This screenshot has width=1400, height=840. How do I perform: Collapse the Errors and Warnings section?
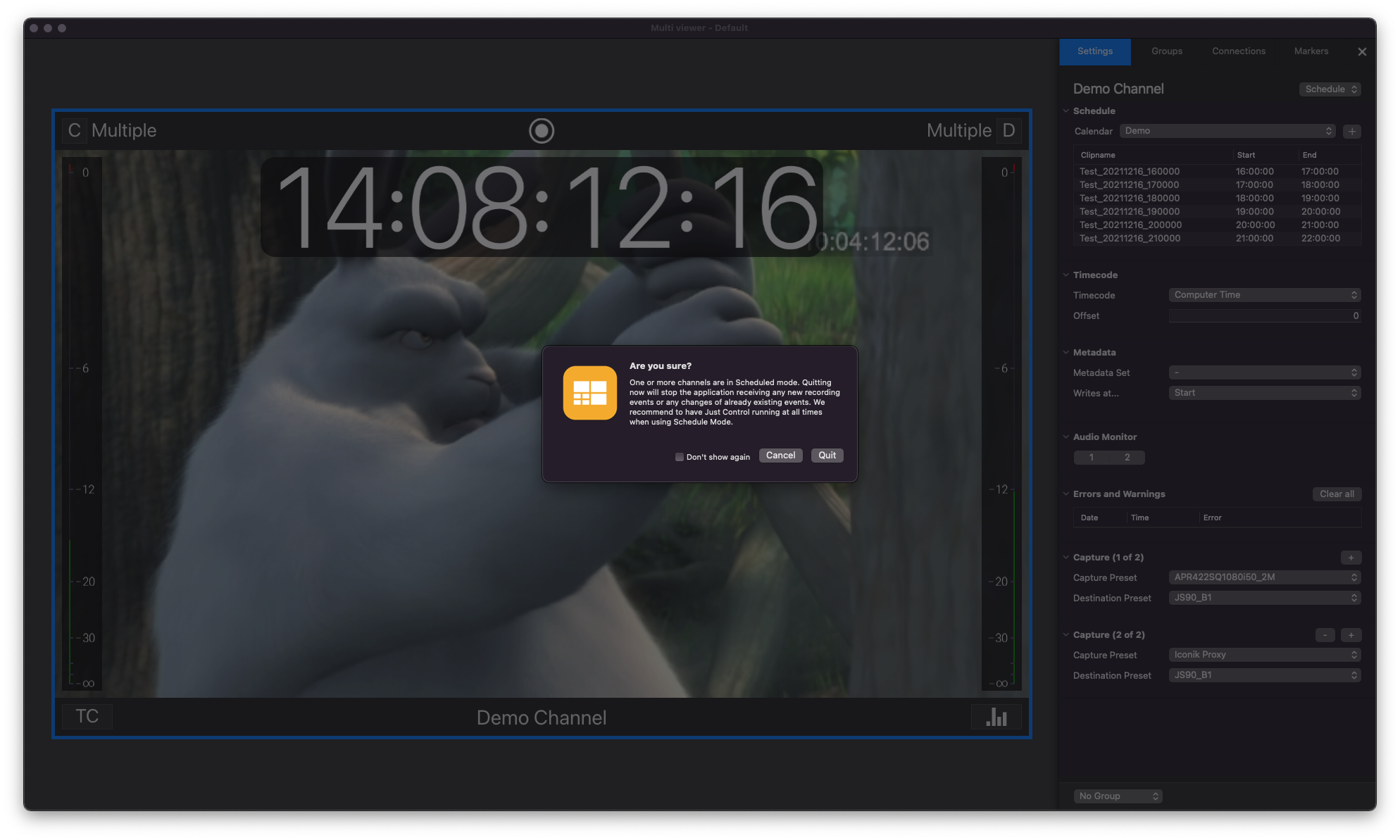tap(1065, 494)
